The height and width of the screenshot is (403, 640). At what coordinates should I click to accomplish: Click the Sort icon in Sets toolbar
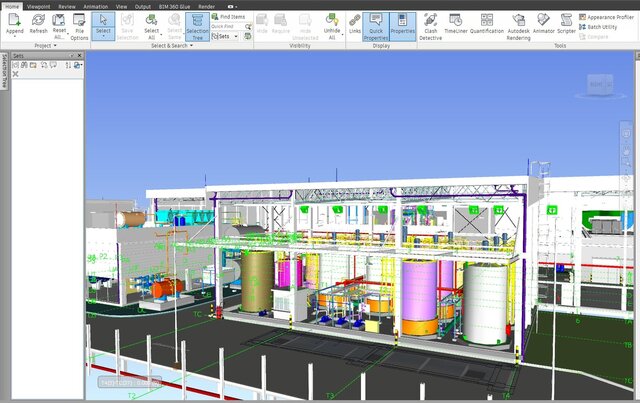tap(68, 65)
